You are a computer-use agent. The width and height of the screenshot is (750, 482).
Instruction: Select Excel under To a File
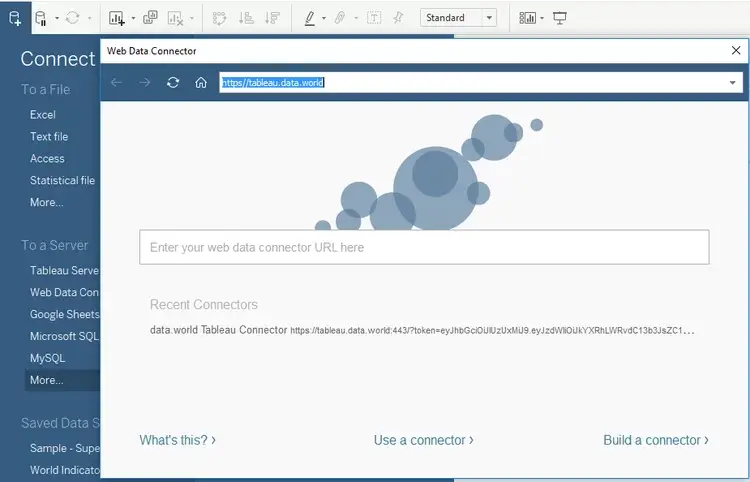pyautogui.click(x=43, y=115)
